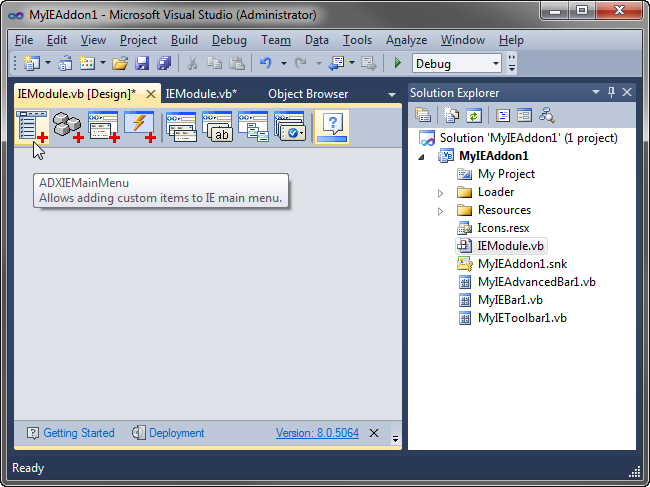Click the question mark help icon

[x=332, y=126]
